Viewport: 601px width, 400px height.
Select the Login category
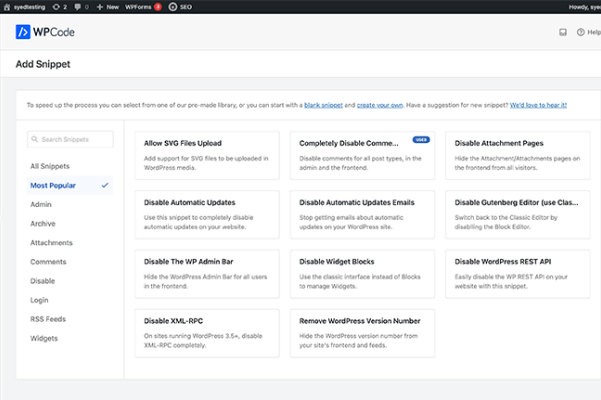point(39,300)
